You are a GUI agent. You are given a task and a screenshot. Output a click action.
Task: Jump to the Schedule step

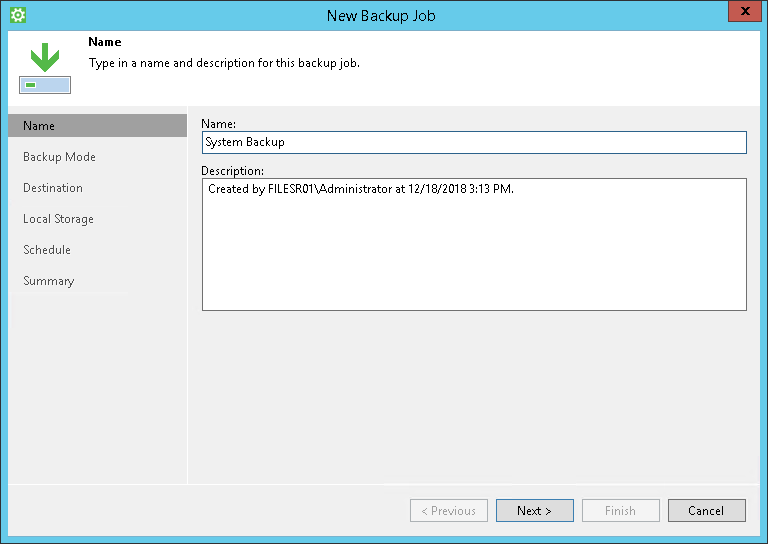[47, 250]
